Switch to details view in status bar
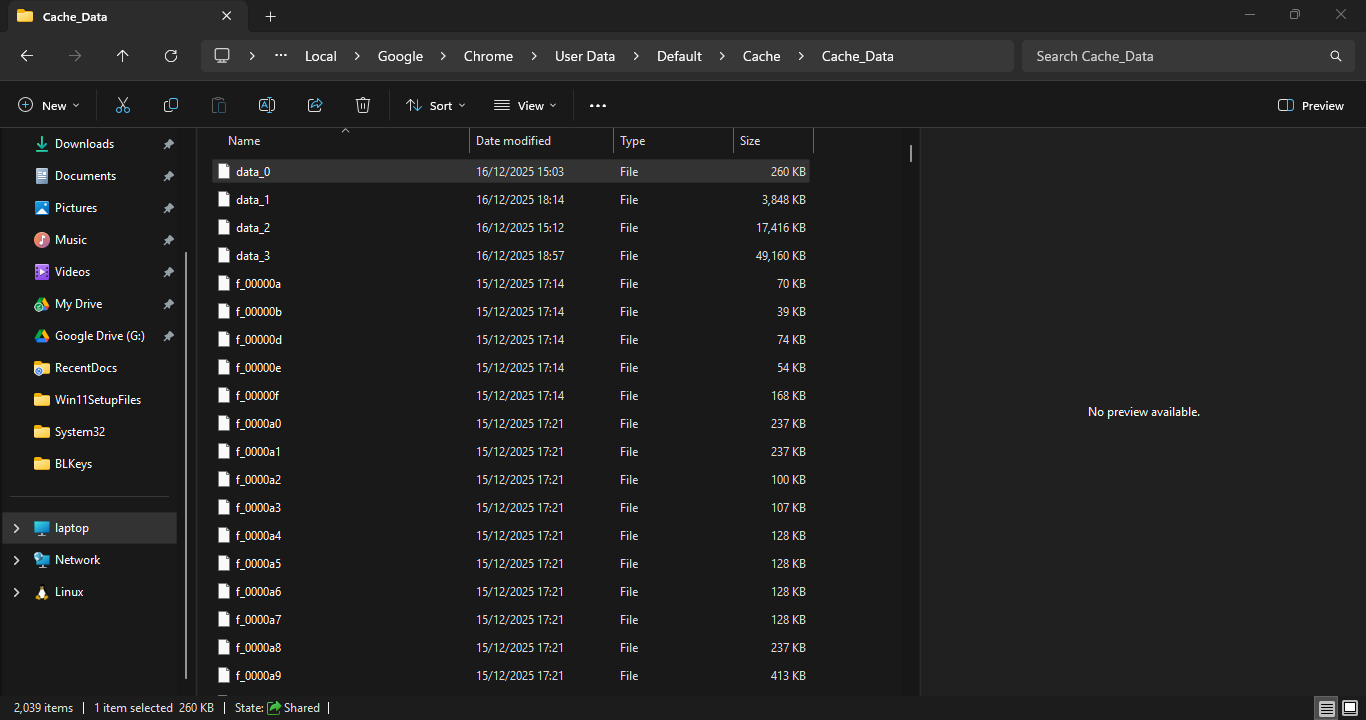Screen dimensions: 1366x720 tap(1327, 708)
